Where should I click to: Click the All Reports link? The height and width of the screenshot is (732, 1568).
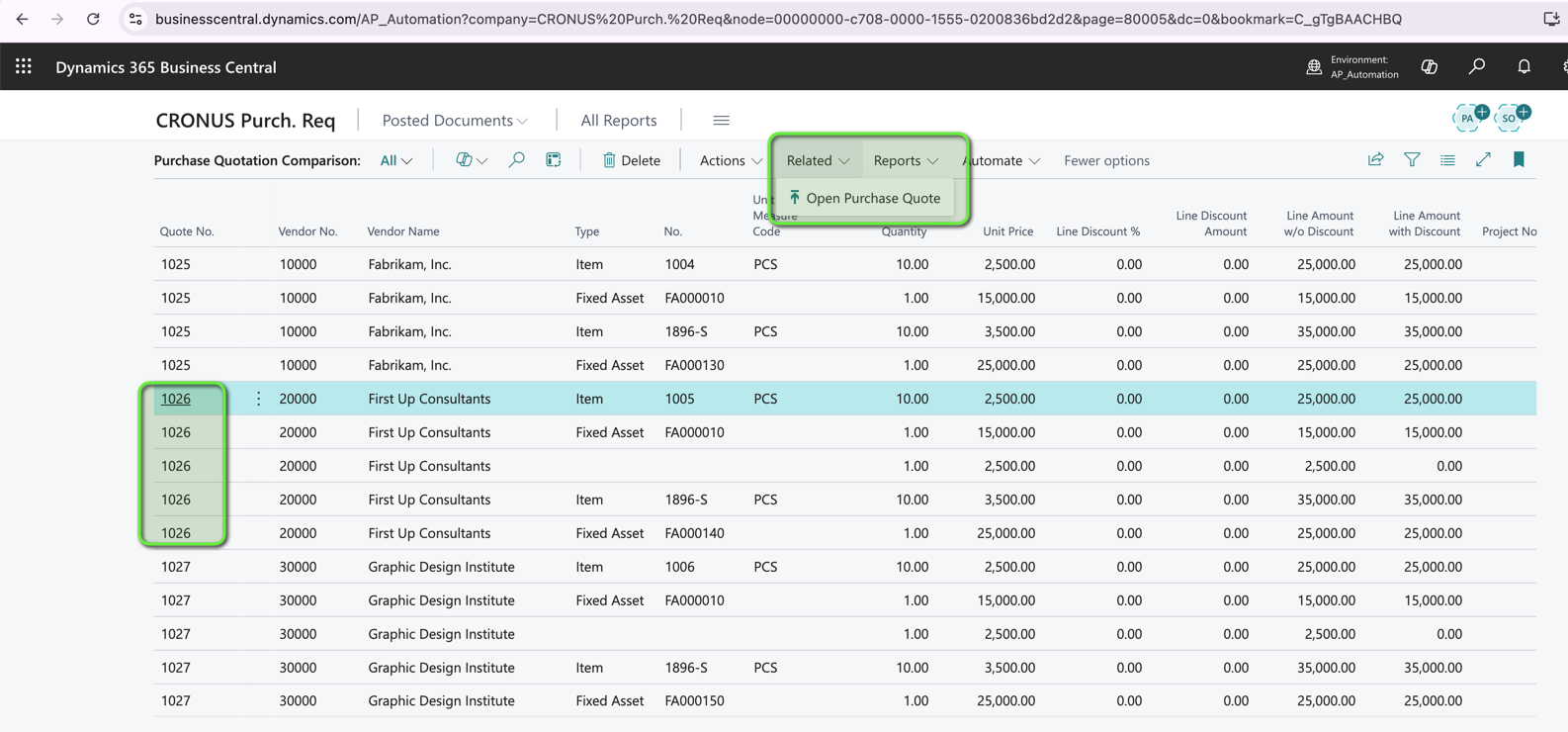click(x=618, y=121)
